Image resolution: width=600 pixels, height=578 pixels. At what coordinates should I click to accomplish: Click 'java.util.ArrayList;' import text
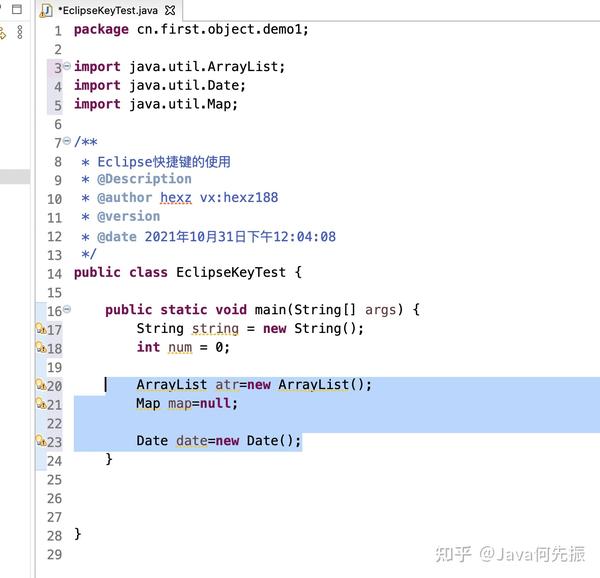[x=207, y=67]
